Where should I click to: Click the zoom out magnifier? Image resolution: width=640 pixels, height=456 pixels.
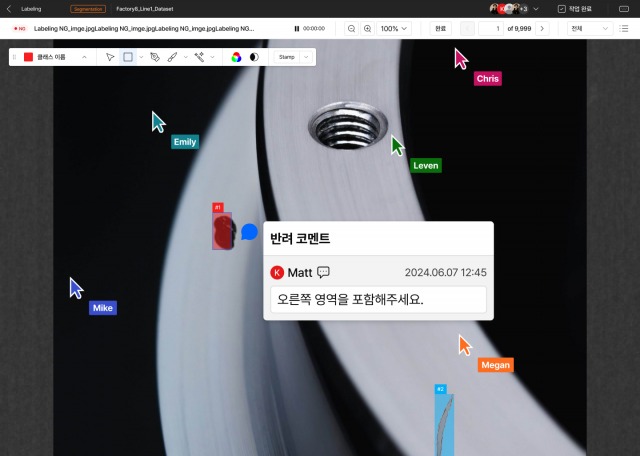click(351, 29)
